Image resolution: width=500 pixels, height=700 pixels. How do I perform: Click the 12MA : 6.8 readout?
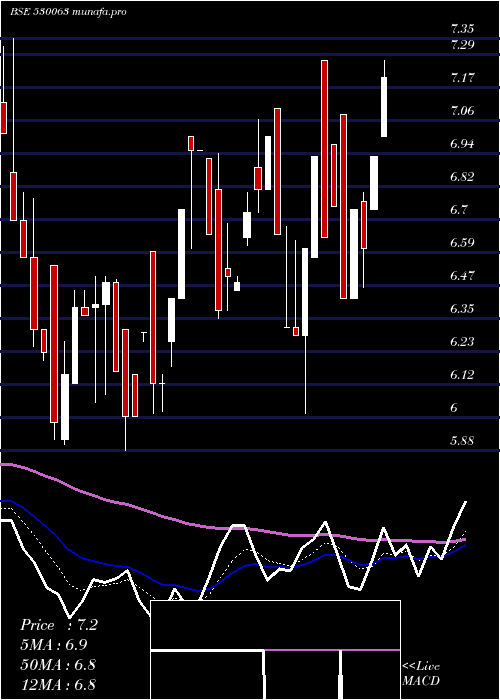pos(58,684)
